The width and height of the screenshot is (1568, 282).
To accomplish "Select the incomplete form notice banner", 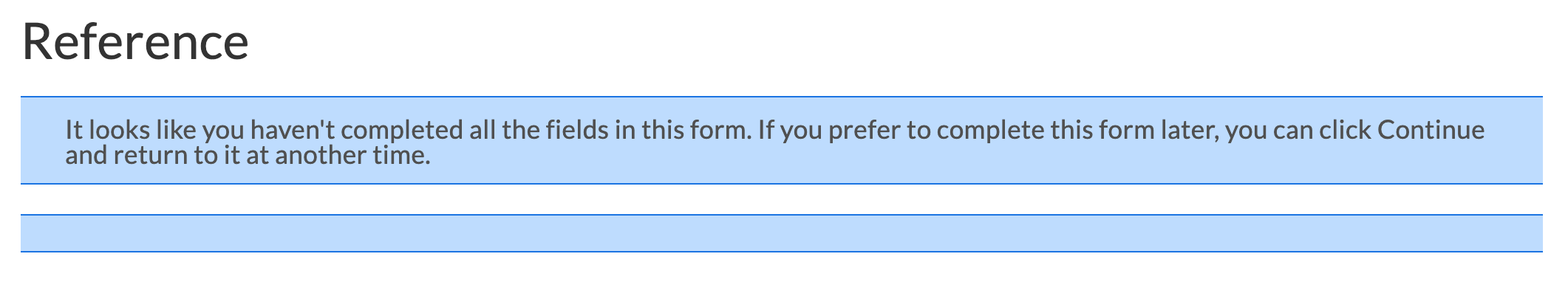I will [x=782, y=140].
